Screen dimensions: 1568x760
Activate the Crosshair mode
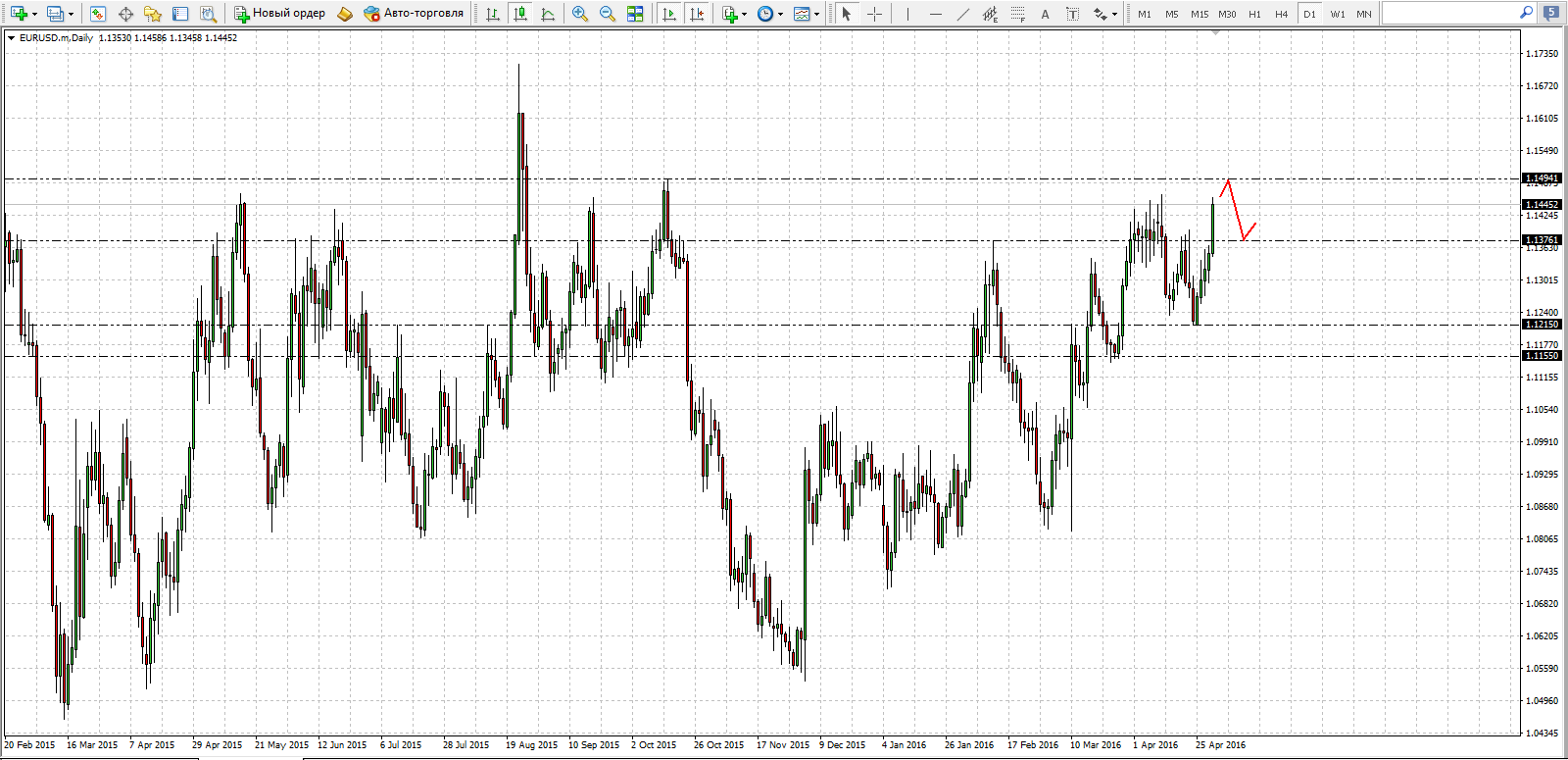point(874,14)
